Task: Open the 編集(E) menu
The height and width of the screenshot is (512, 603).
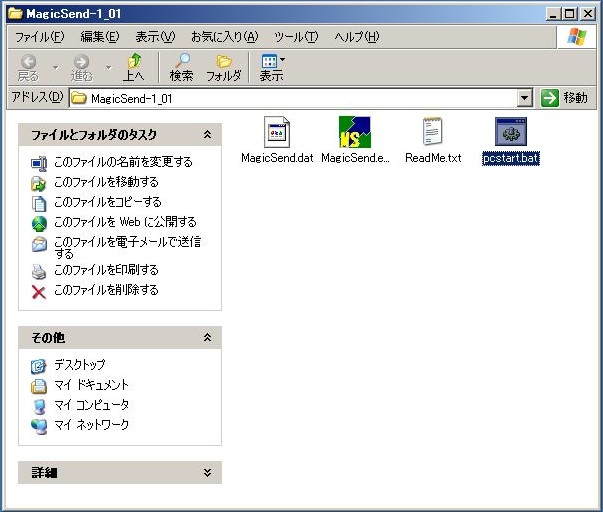Action: click(100, 37)
